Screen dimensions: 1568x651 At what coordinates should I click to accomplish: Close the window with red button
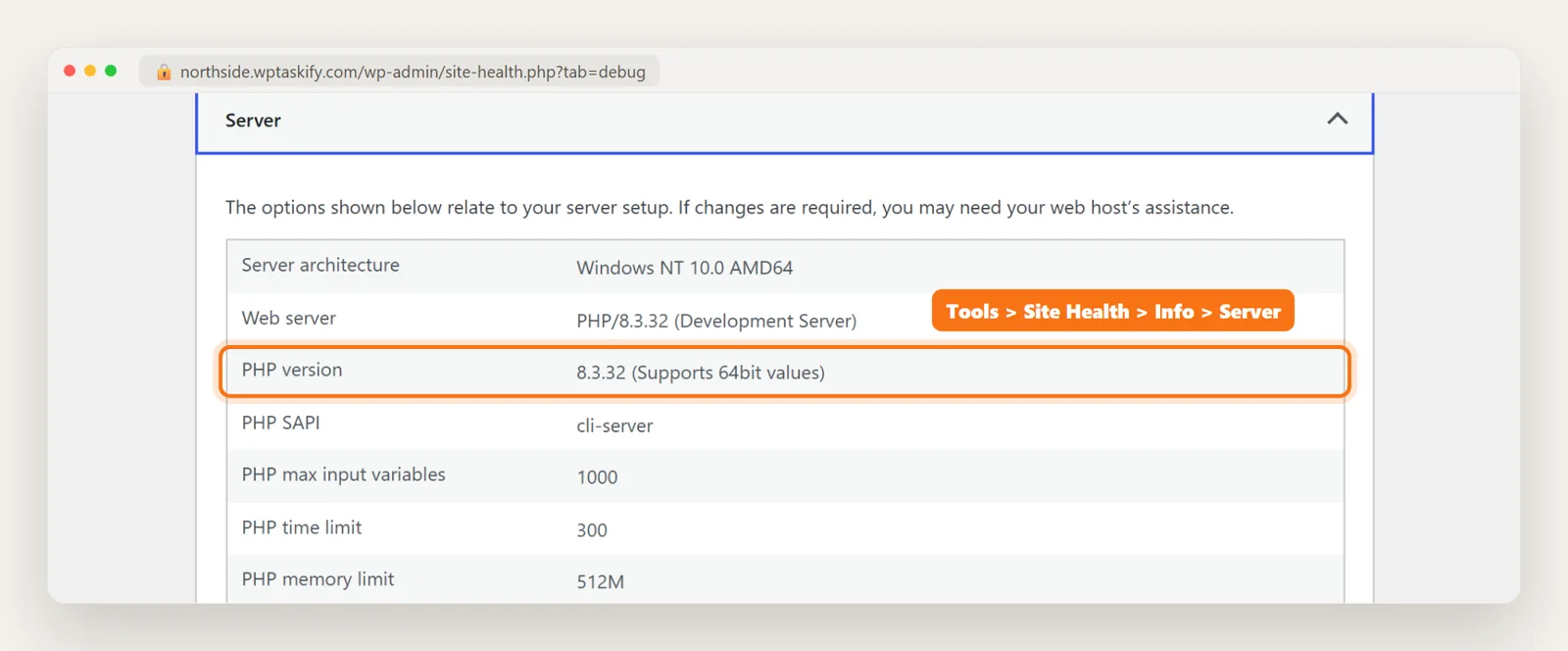click(70, 71)
